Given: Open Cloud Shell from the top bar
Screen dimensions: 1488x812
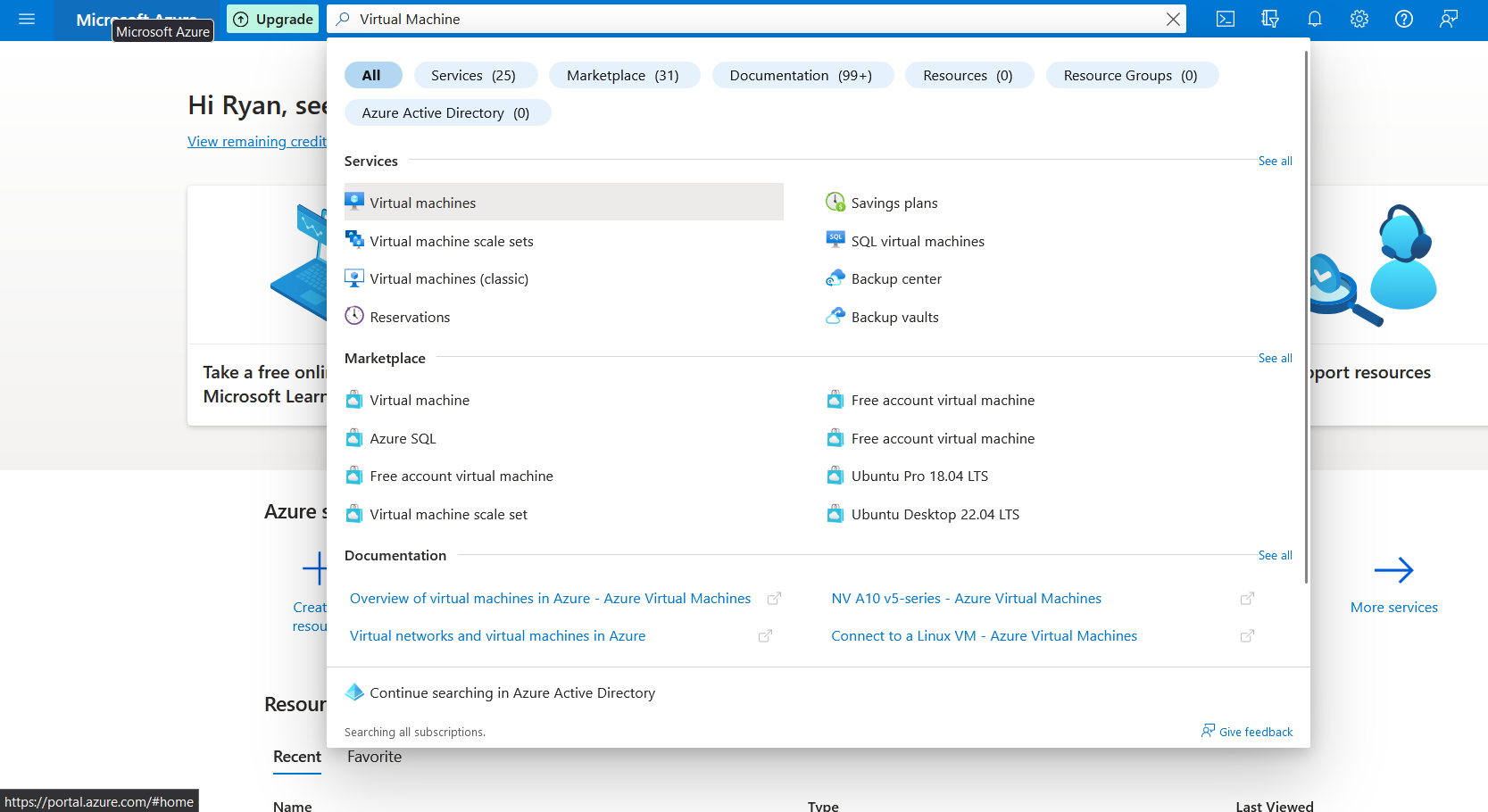Looking at the screenshot, I should pos(1226,19).
